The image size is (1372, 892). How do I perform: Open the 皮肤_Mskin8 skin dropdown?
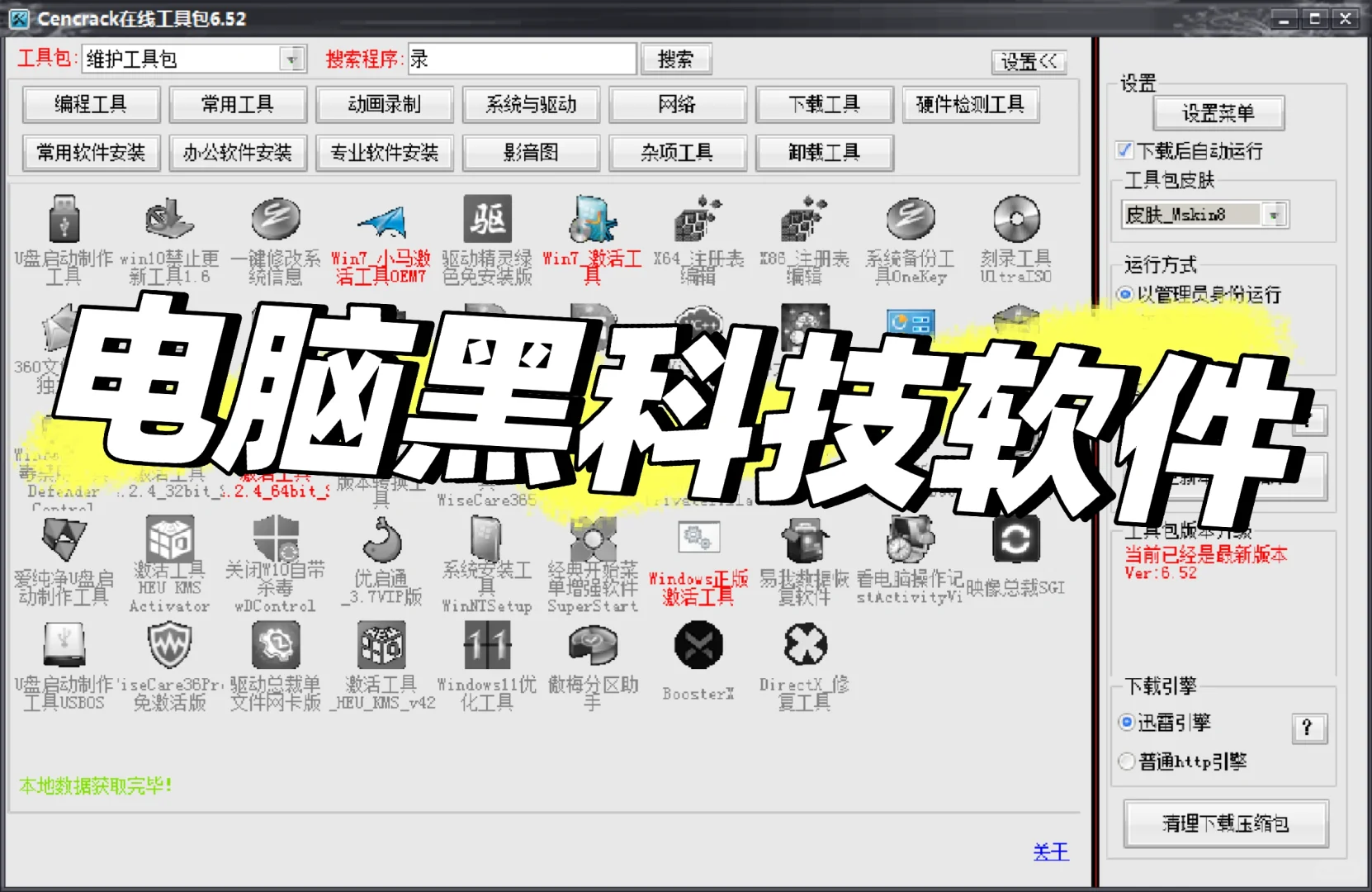[1273, 215]
